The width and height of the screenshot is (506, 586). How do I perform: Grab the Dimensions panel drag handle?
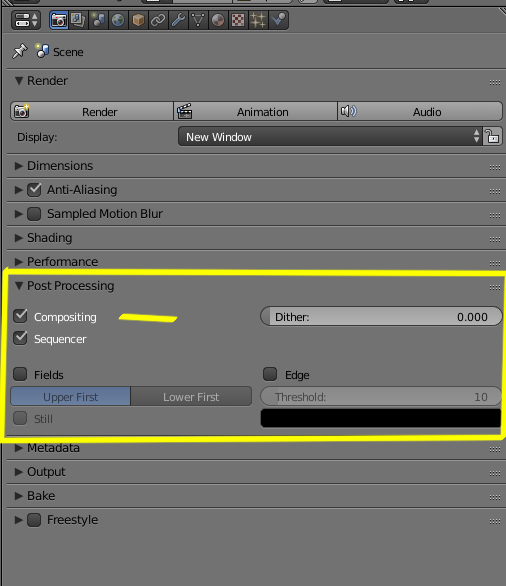tap(495, 168)
